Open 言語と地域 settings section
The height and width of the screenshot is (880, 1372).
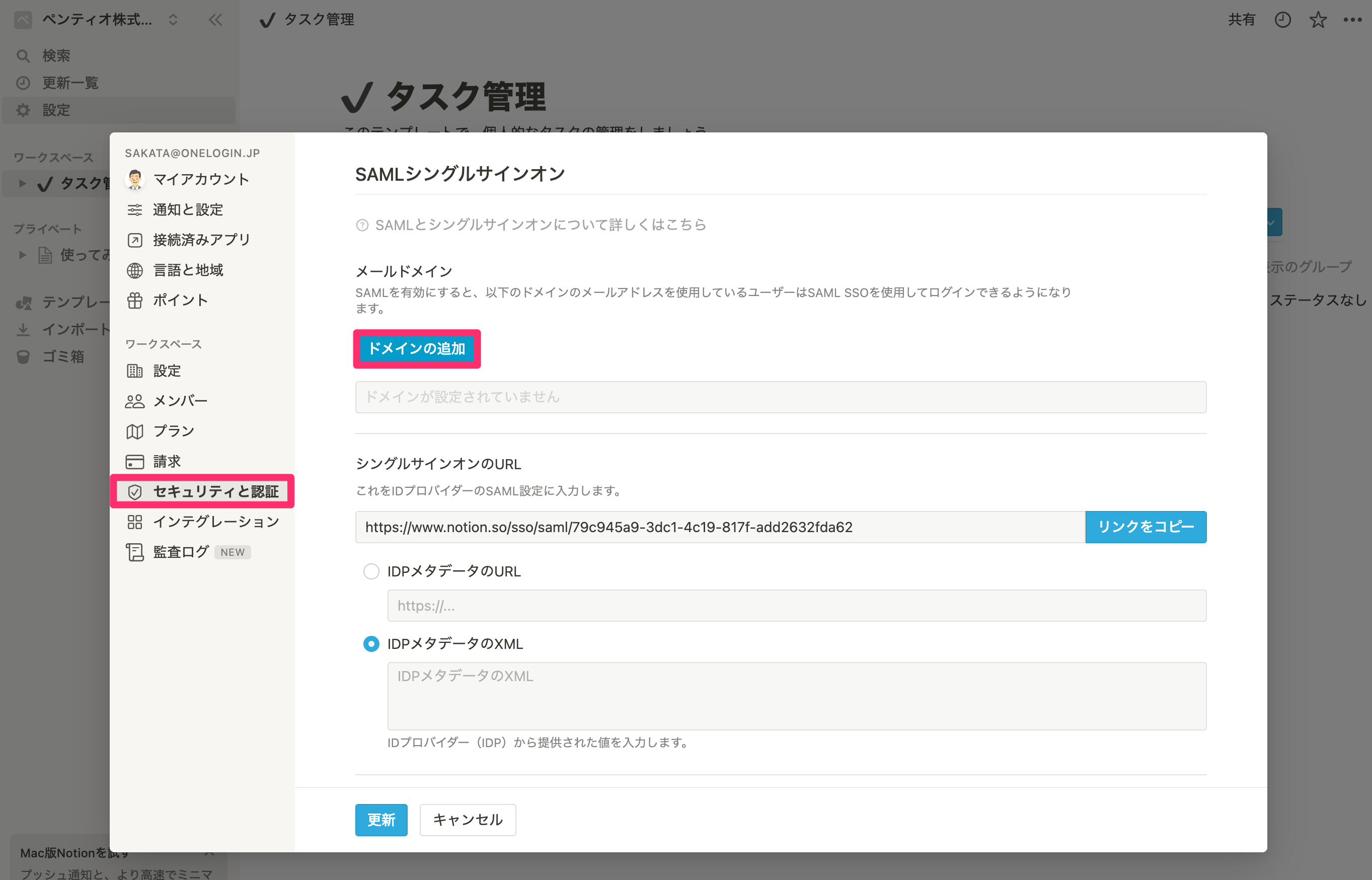pyautogui.click(x=202, y=270)
